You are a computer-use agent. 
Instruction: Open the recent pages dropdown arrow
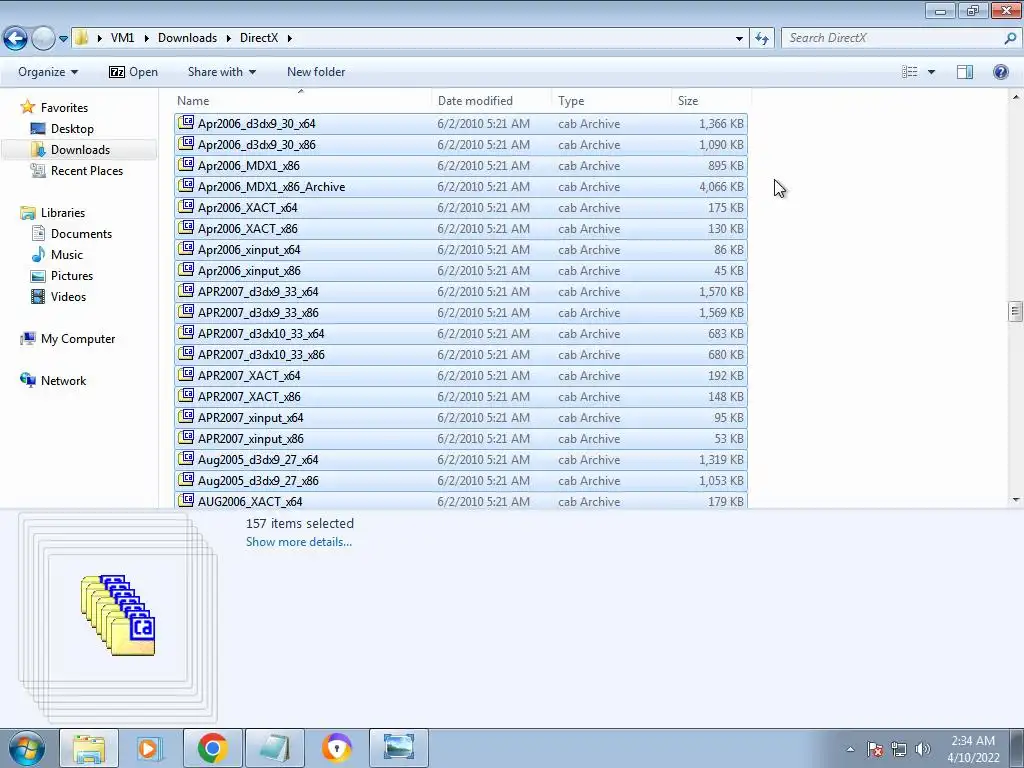pos(63,39)
